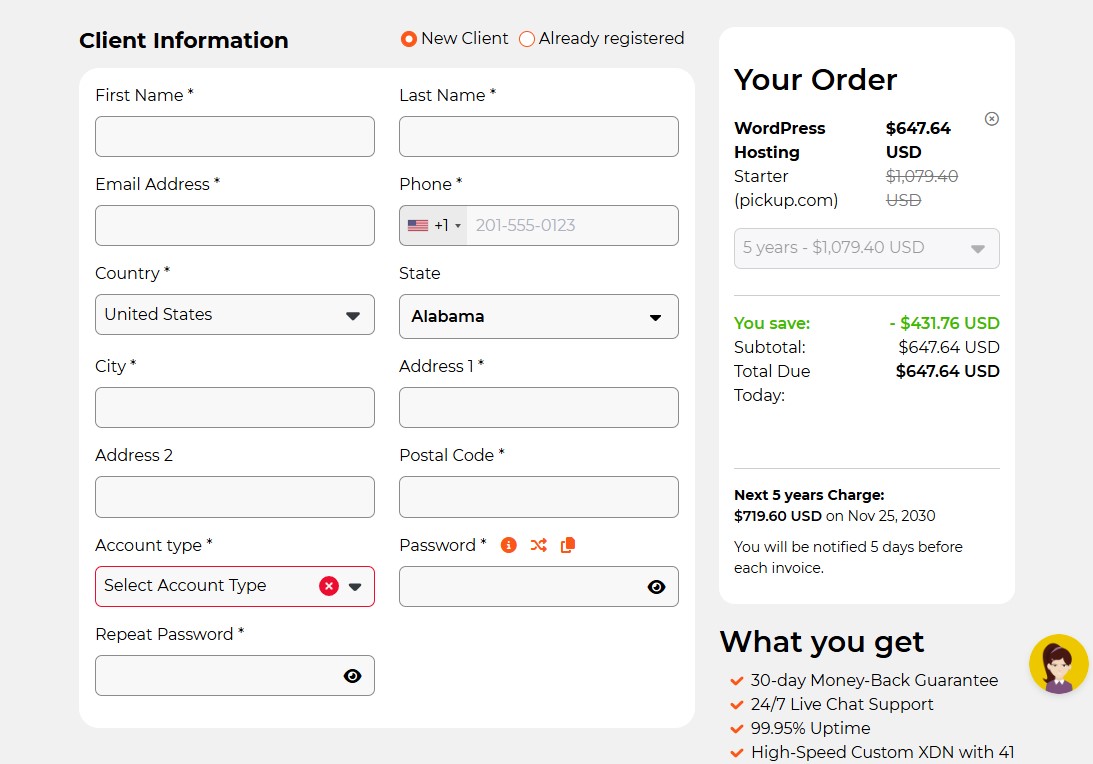Open the Select Account Type dropdown
Viewport: 1093px width, 764px height.
(x=210, y=586)
